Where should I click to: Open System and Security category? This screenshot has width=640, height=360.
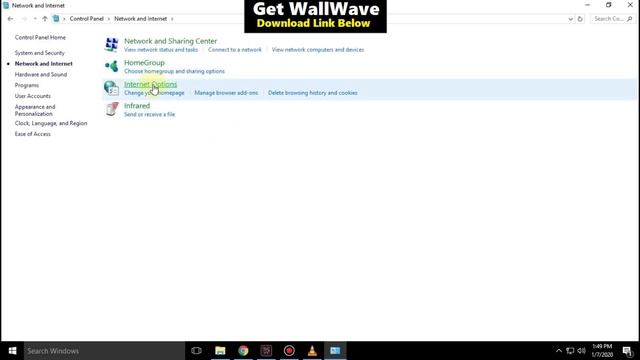coord(40,53)
